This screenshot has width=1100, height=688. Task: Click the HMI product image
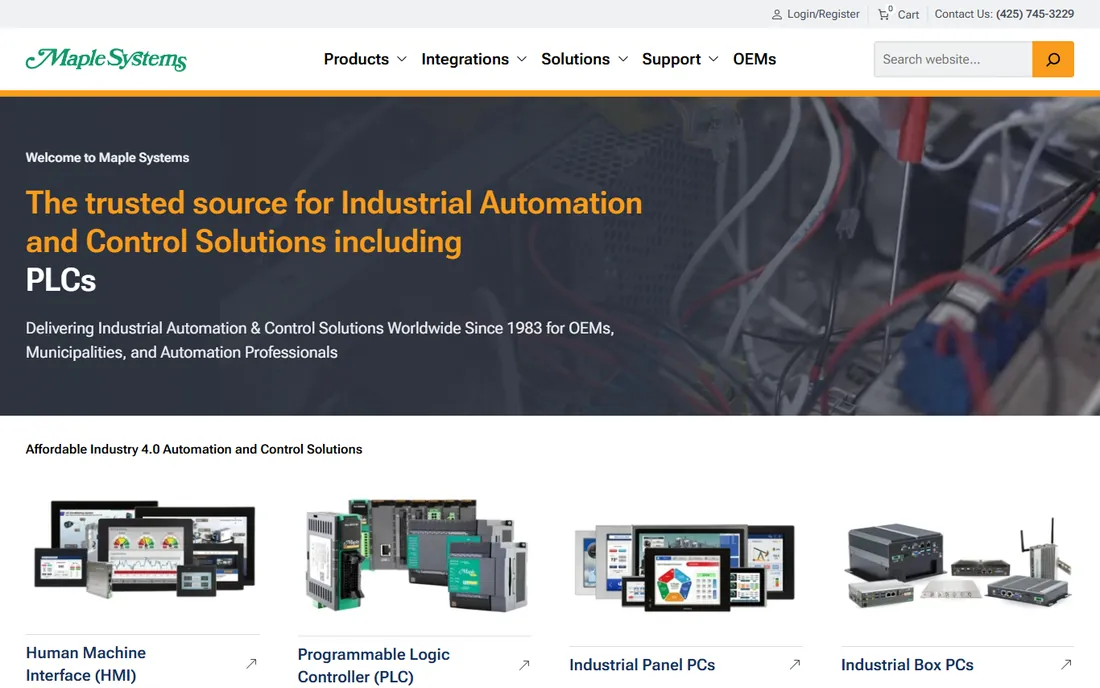(x=145, y=548)
